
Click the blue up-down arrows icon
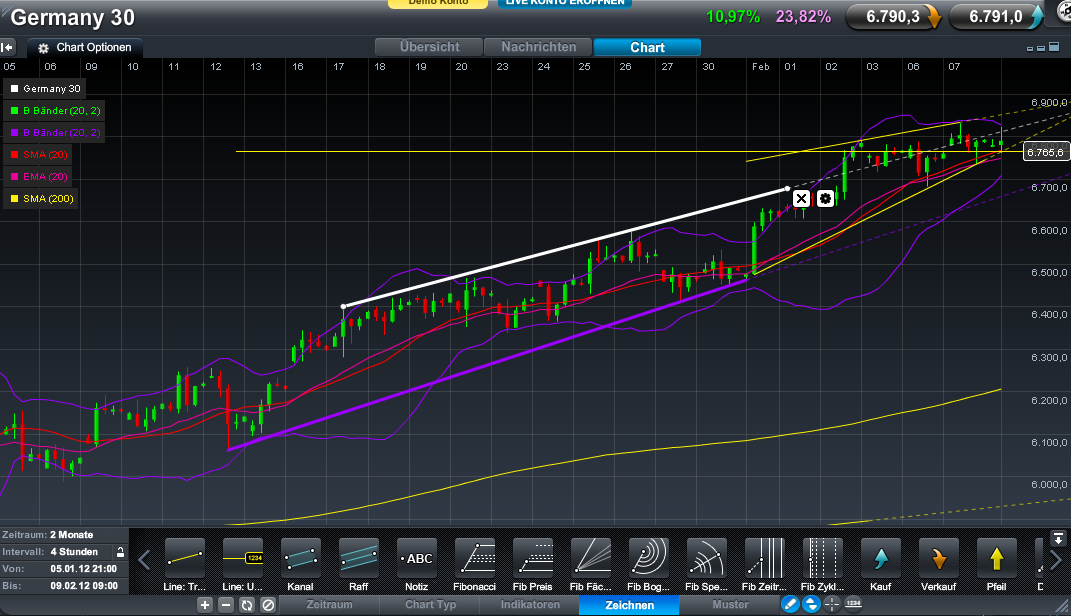[x=811, y=604]
